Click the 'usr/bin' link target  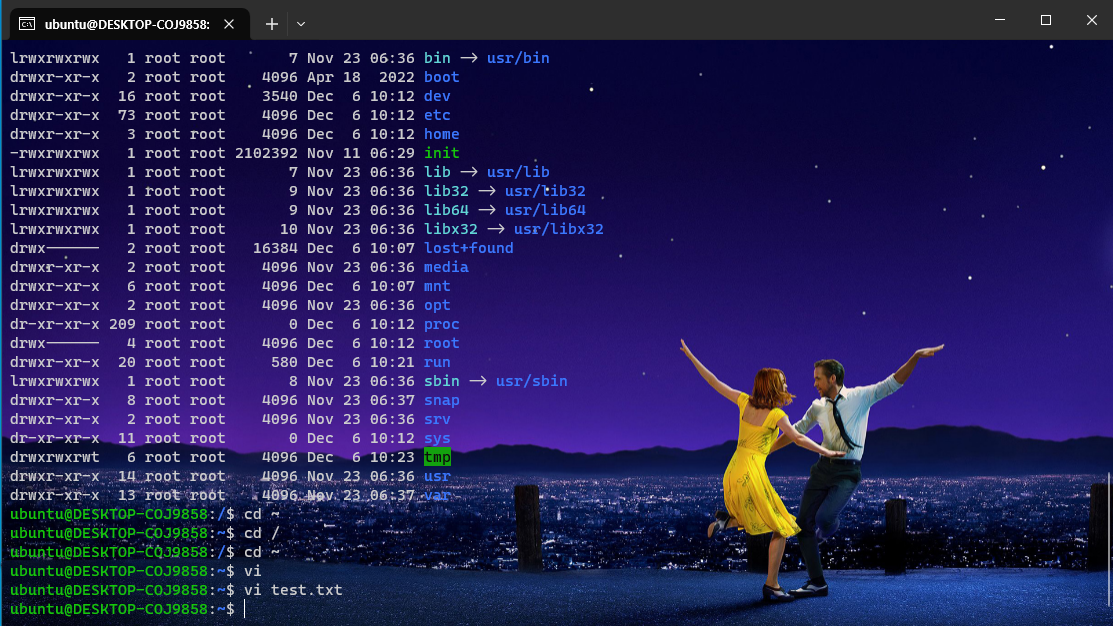tap(518, 57)
